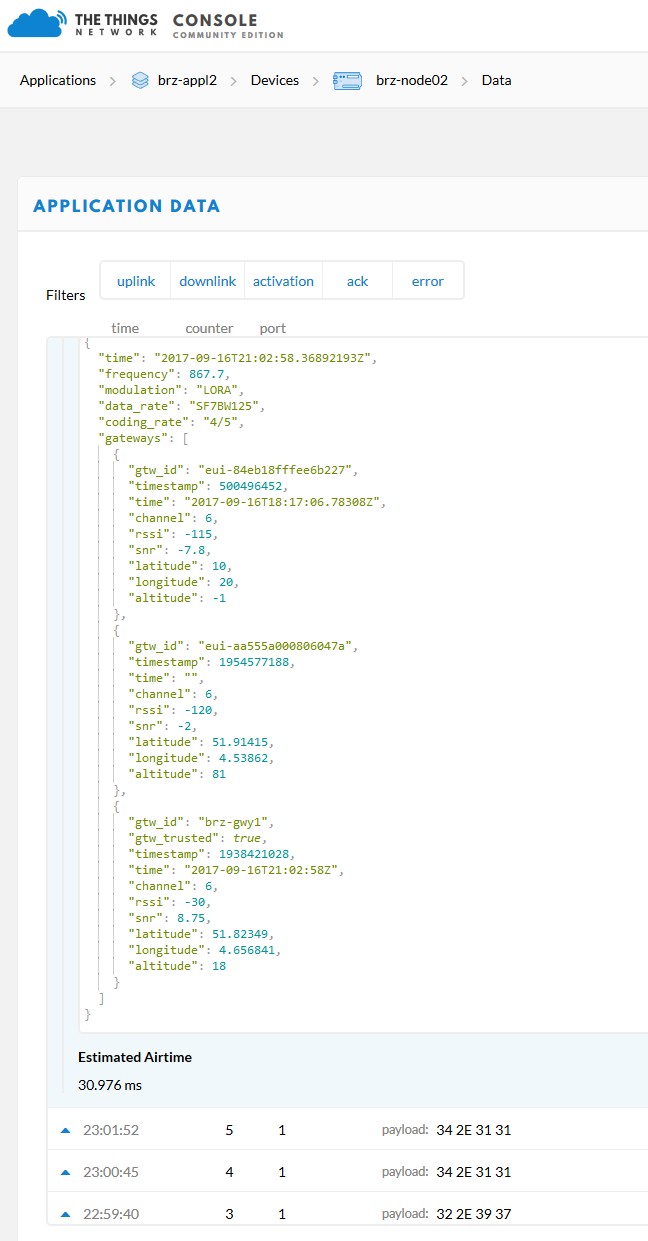Expand the 22:59:40 message row arrow
The height and width of the screenshot is (1241, 648).
66,1214
